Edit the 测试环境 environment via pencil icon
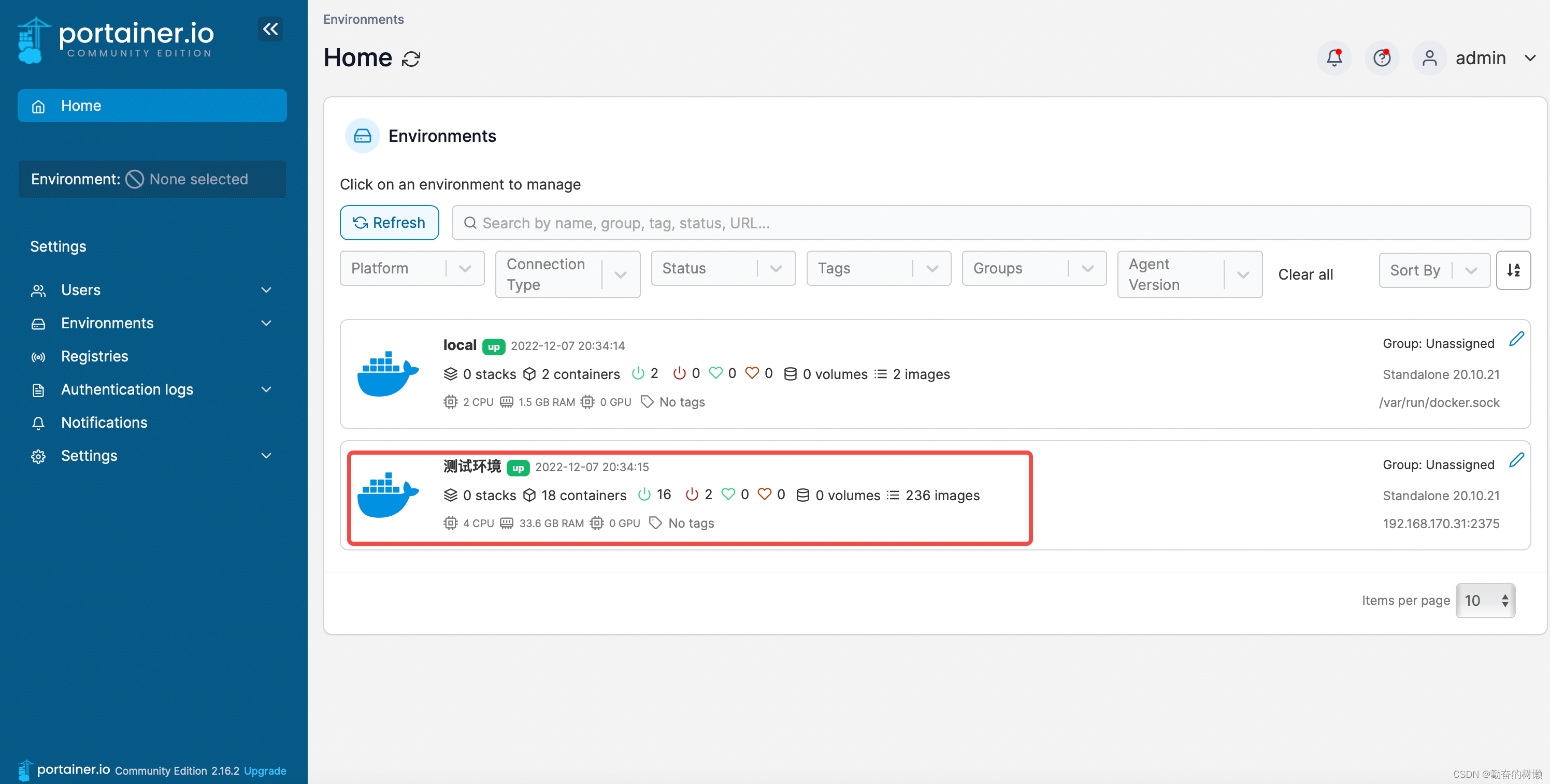 [1516, 460]
